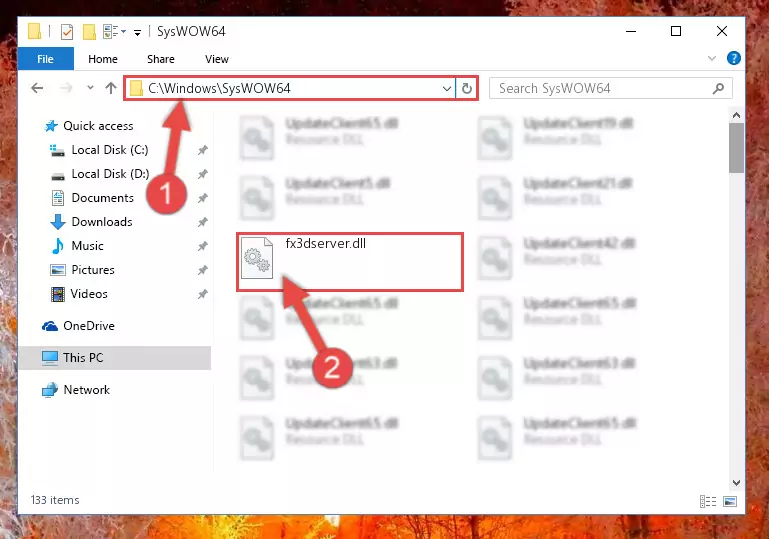Go forward with the Forward arrow
Image resolution: width=769 pixels, height=539 pixels.
tap(66, 88)
